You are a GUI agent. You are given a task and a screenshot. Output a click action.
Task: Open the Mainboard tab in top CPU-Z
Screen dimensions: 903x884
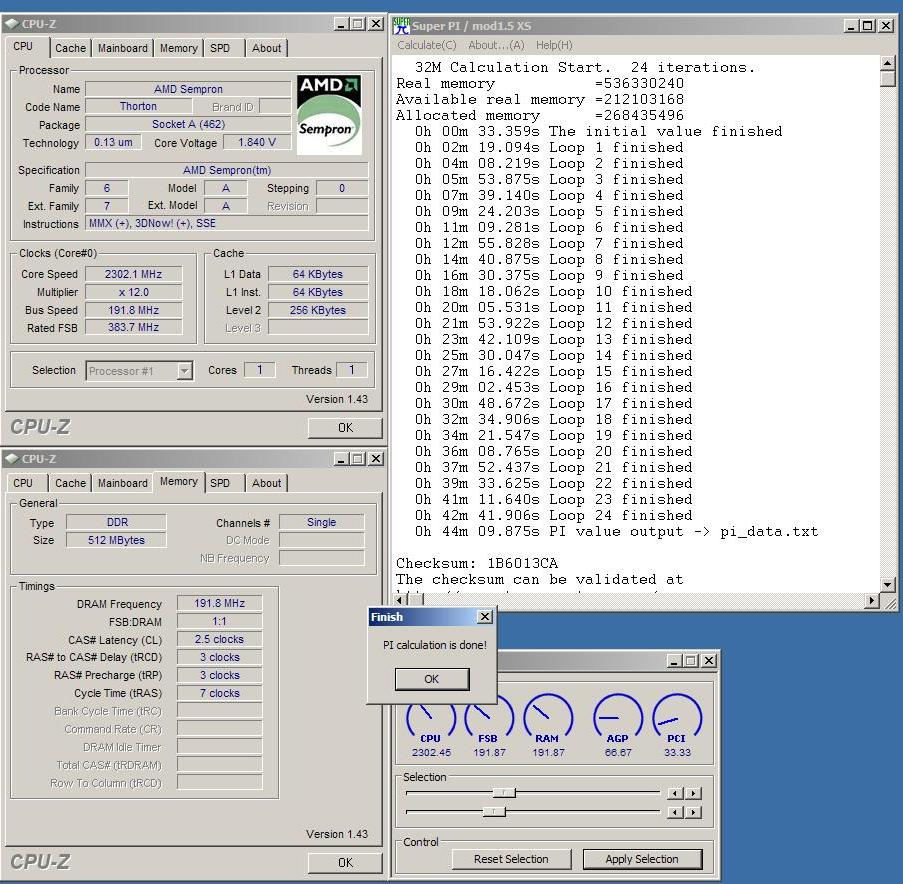click(x=123, y=48)
